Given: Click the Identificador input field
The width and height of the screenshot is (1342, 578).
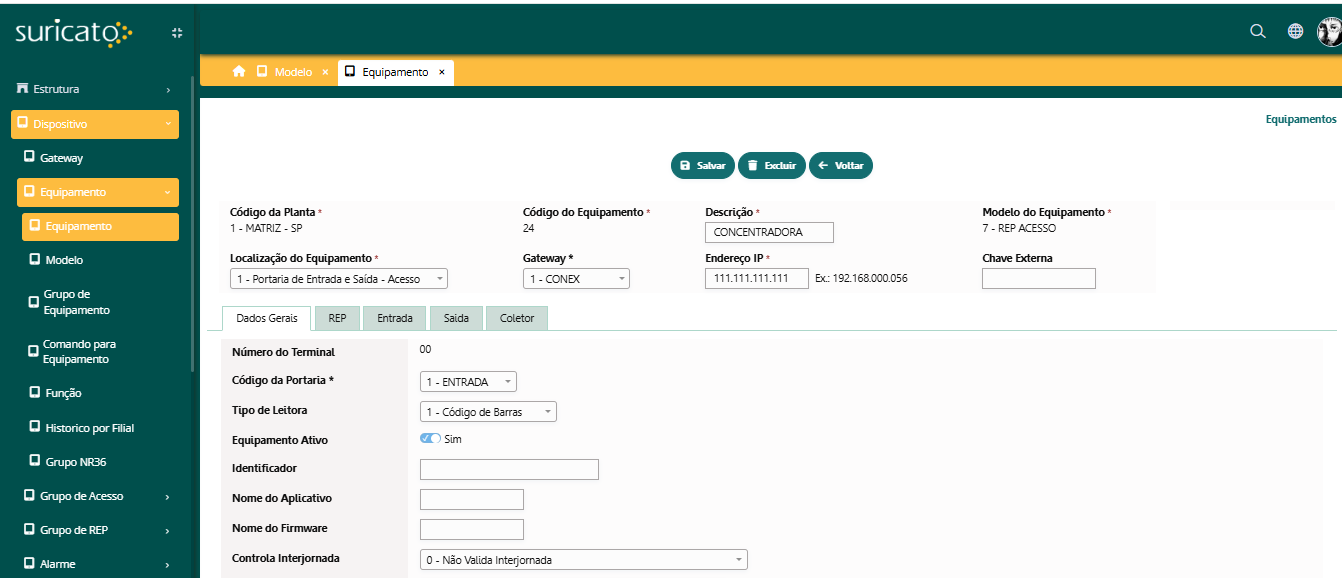Looking at the screenshot, I should [x=509, y=470].
